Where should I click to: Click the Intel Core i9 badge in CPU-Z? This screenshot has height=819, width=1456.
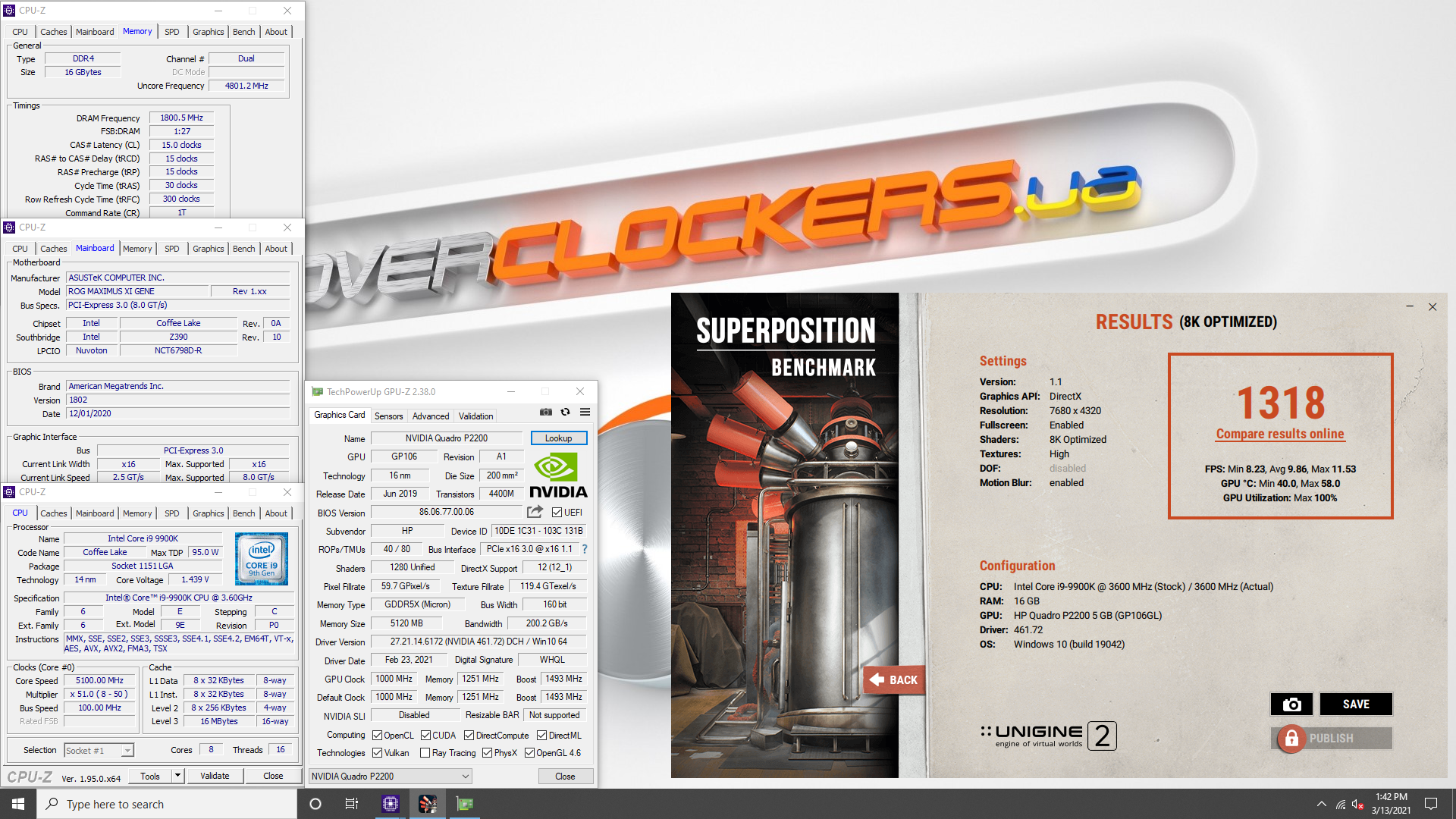click(x=262, y=559)
